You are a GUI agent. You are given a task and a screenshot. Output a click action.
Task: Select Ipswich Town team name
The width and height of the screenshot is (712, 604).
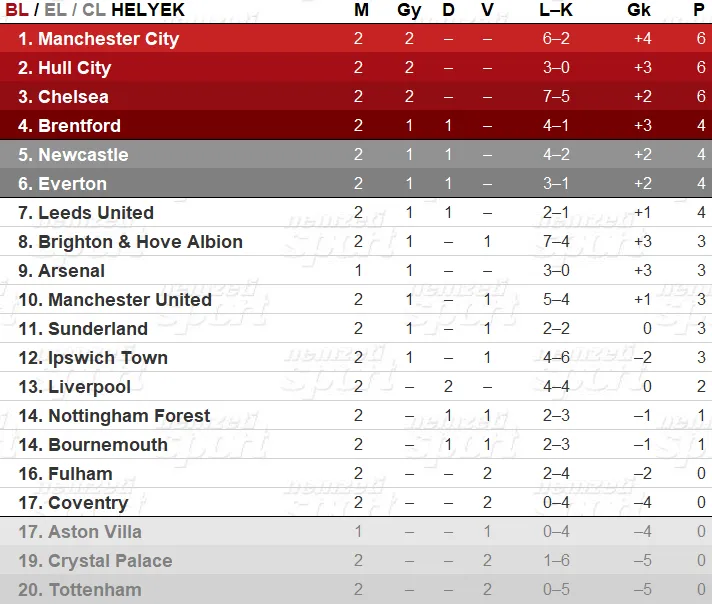pos(93,358)
